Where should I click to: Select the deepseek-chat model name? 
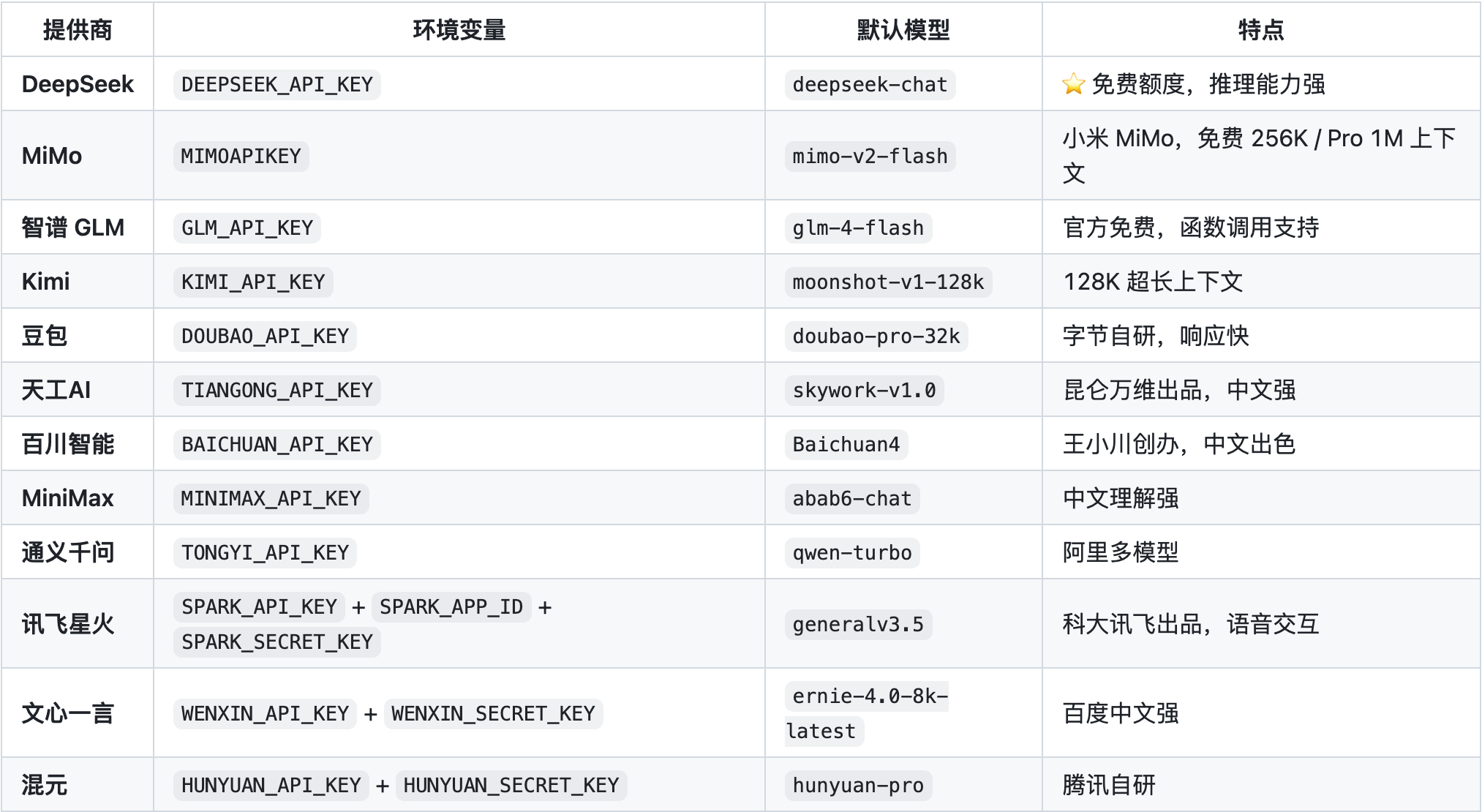click(x=870, y=84)
